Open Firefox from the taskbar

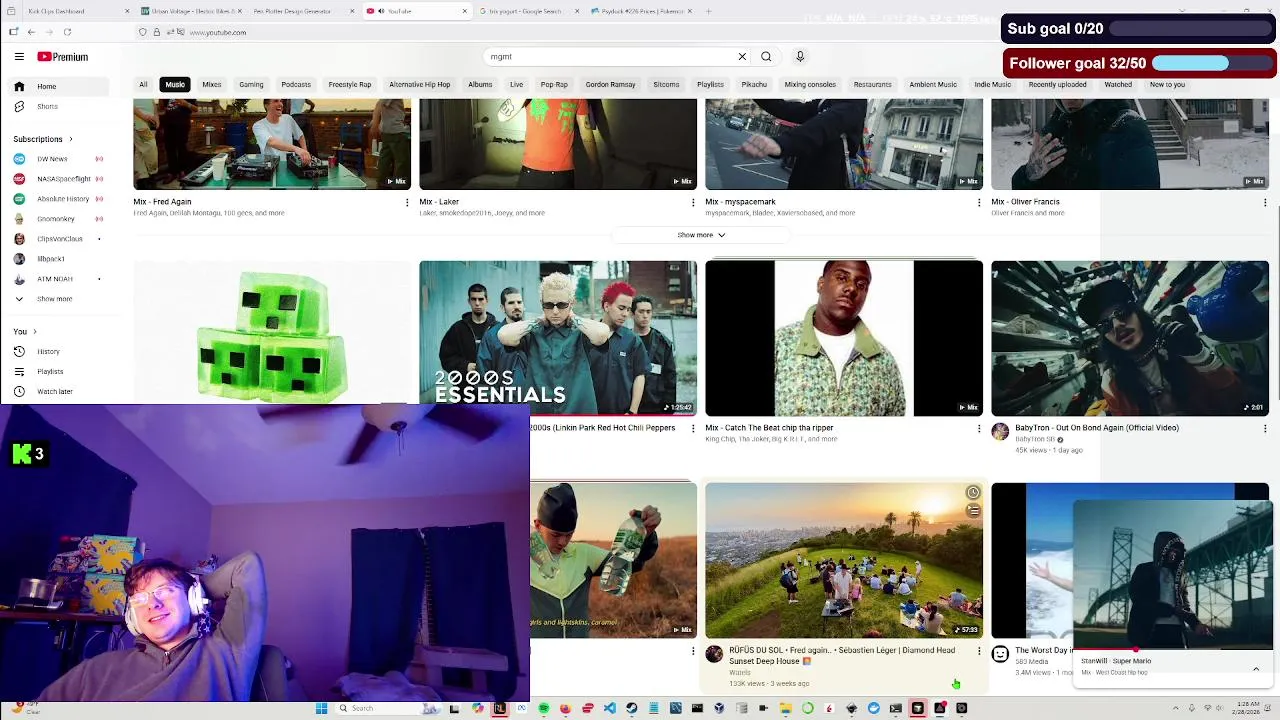[566, 708]
